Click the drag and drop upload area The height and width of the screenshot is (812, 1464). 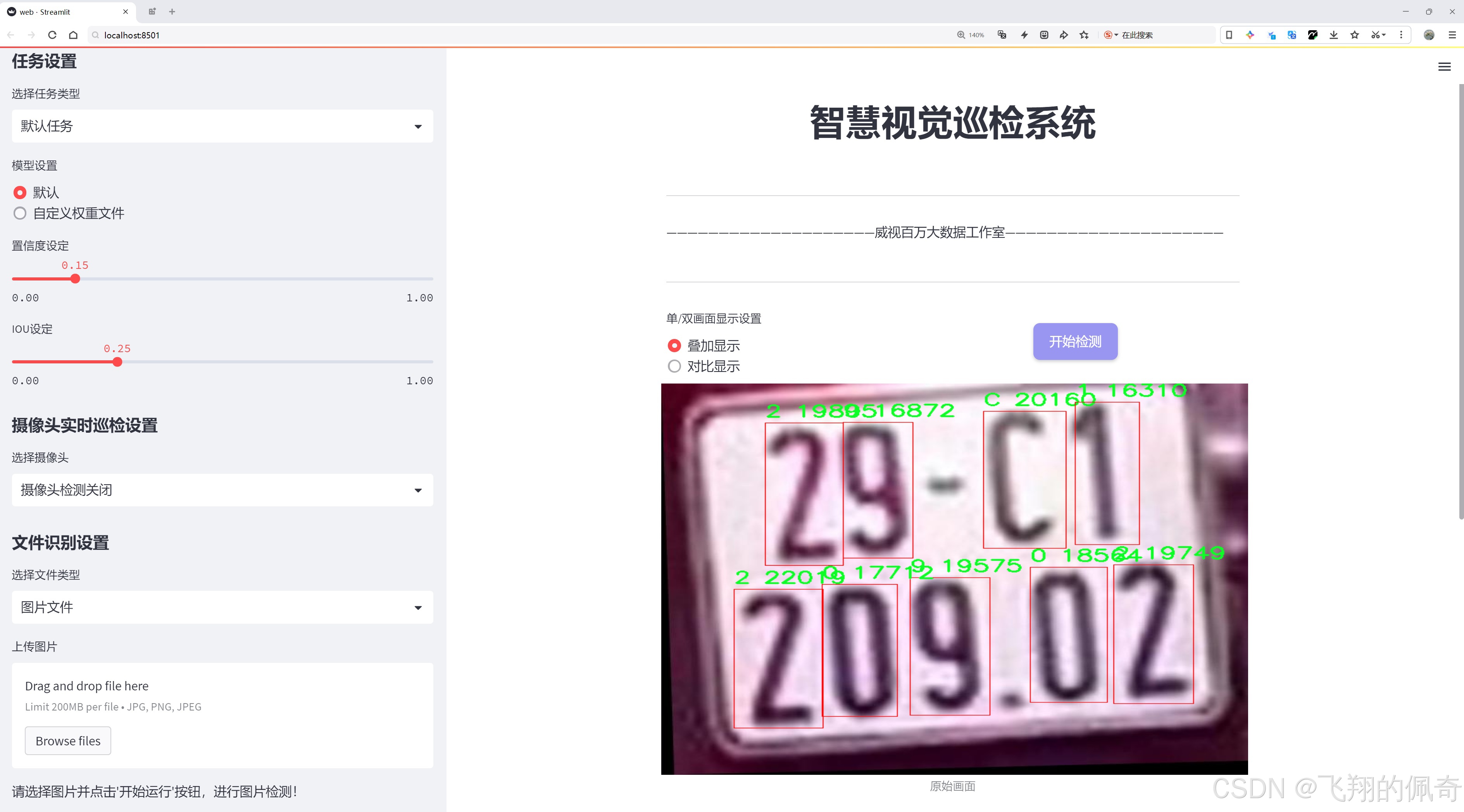coord(222,716)
